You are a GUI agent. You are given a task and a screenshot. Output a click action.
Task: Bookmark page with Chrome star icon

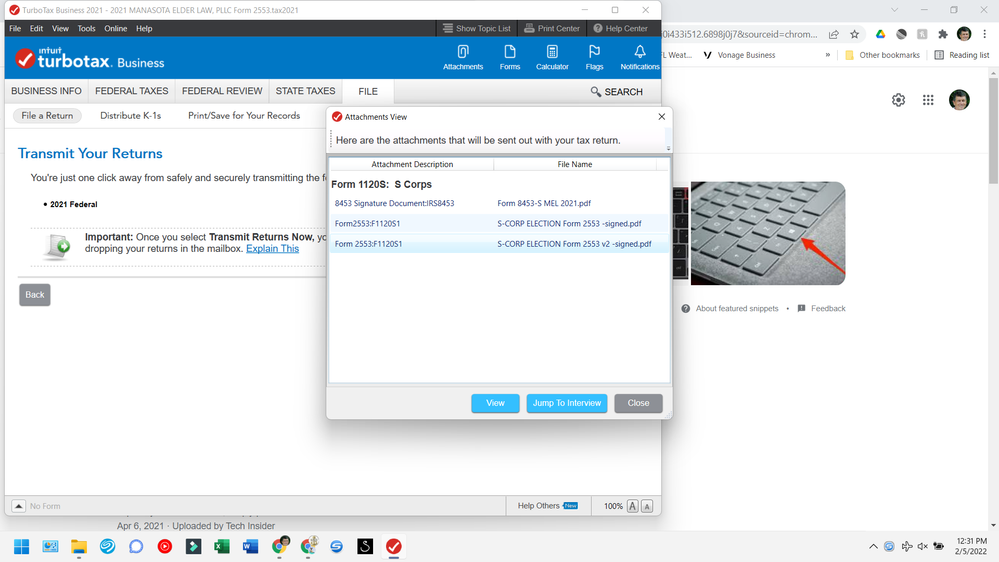click(854, 34)
